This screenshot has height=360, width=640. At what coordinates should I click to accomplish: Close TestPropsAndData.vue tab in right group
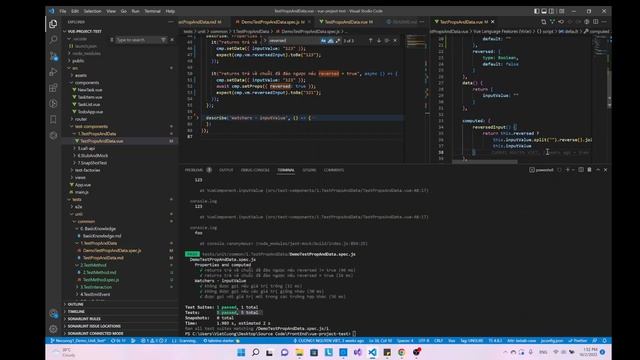coord(493,22)
